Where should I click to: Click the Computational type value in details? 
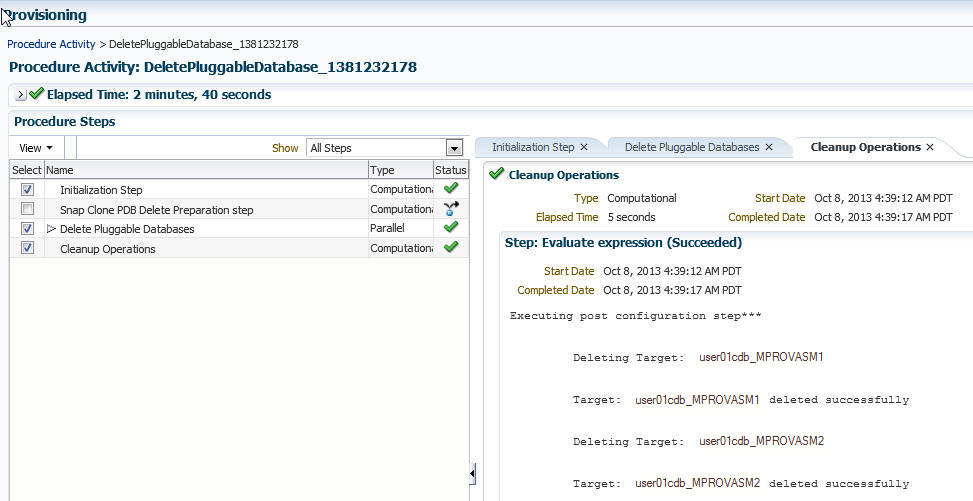point(642,198)
